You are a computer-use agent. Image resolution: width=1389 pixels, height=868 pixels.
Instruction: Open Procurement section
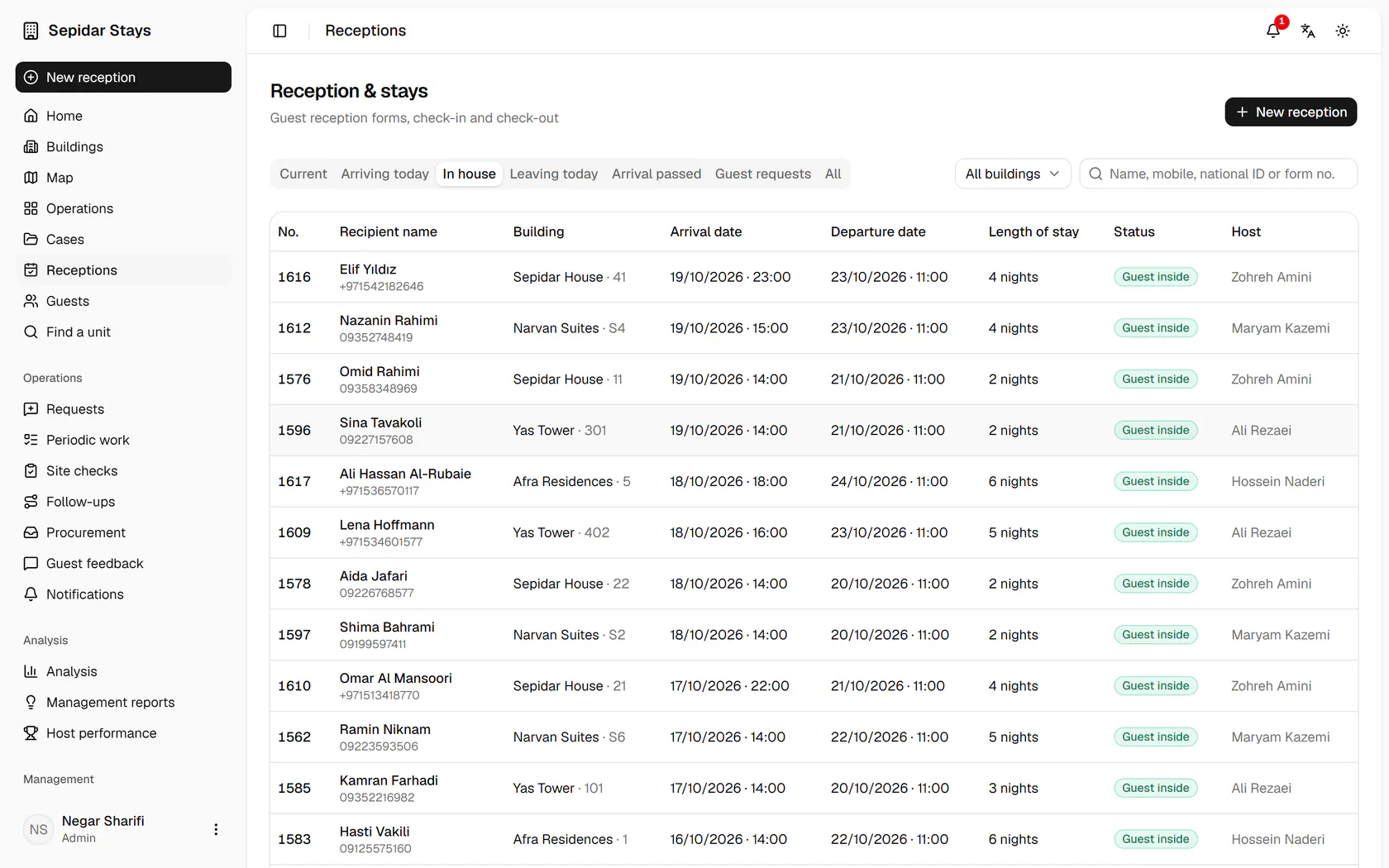click(x=123, y=532)
